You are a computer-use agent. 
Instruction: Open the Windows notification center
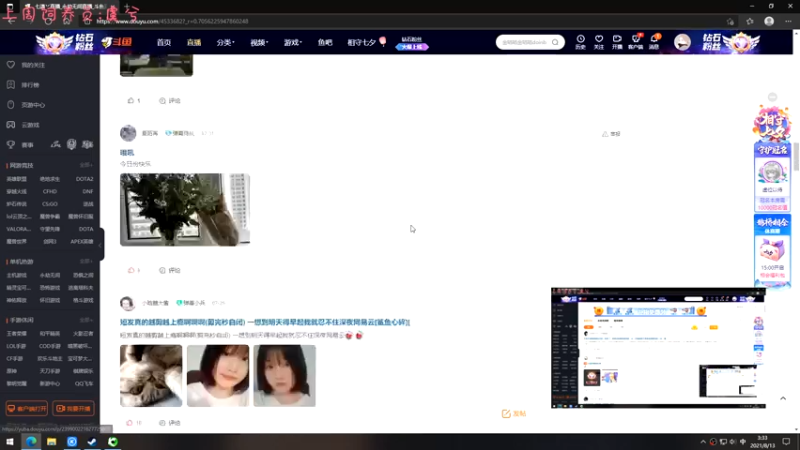tap(786, 442)
